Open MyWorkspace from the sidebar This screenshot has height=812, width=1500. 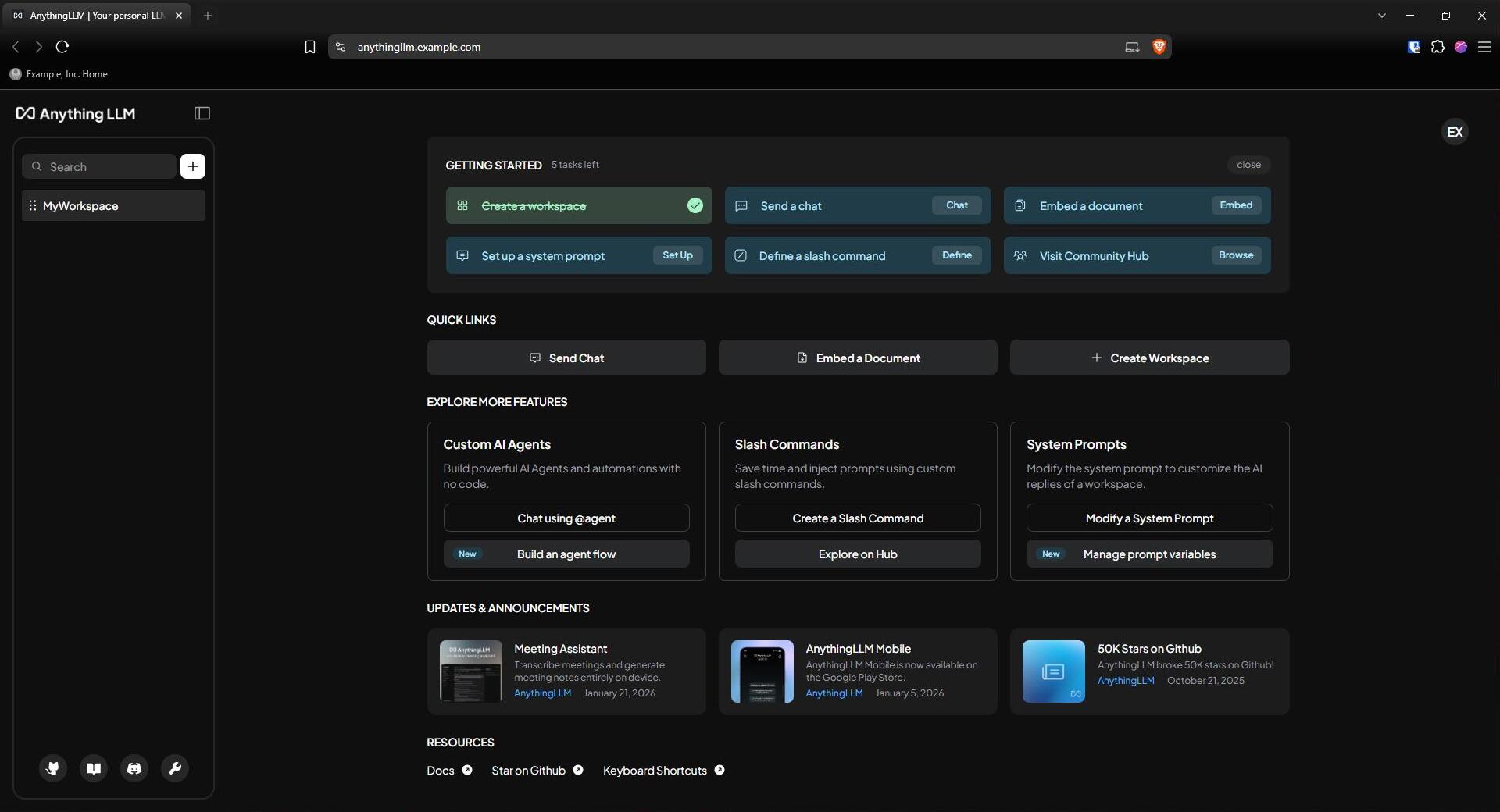point(114,206)
